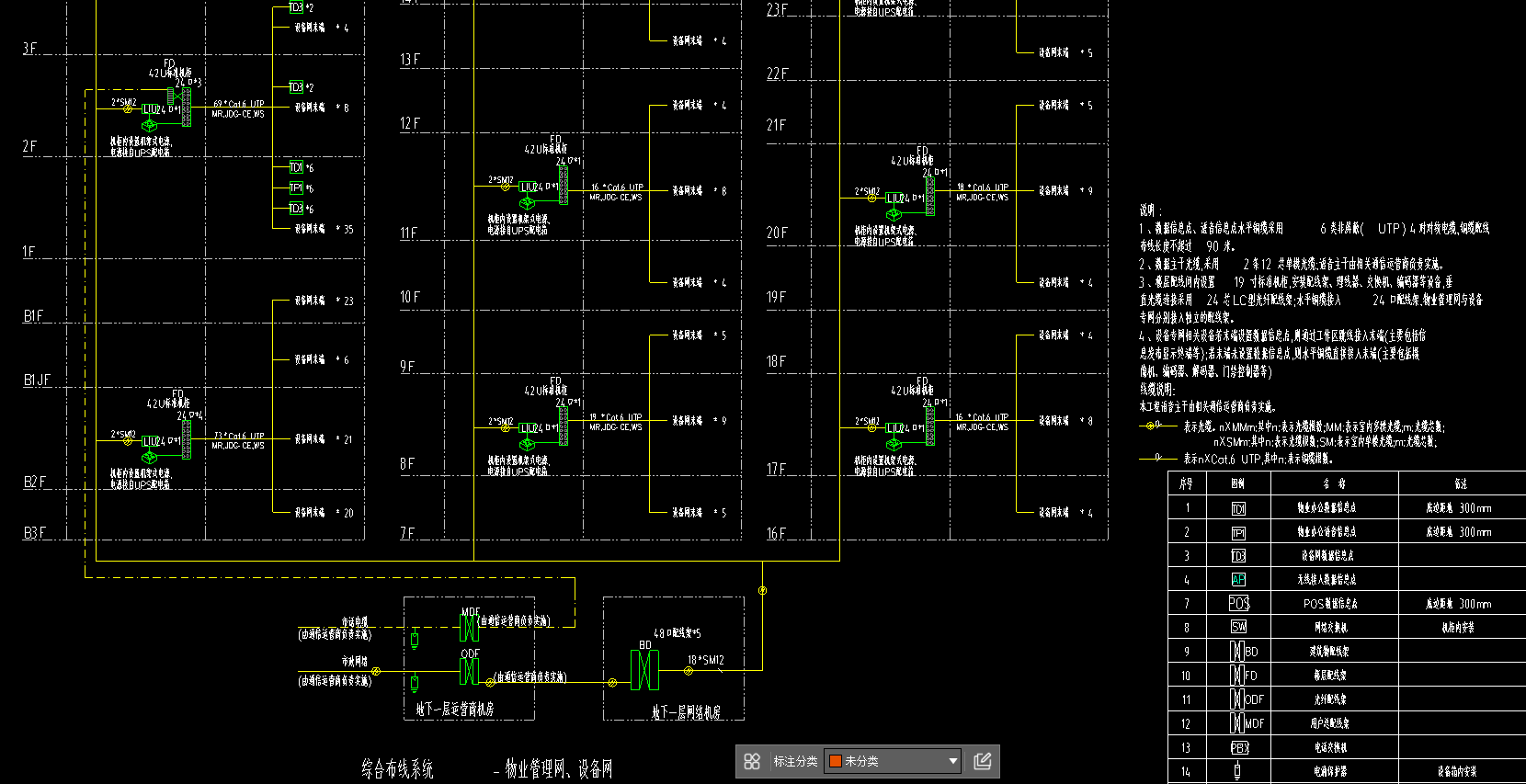Select the TP1 symbol in legend row 2
This screenshot has width=1526, height=784.
coord(1238,532)
